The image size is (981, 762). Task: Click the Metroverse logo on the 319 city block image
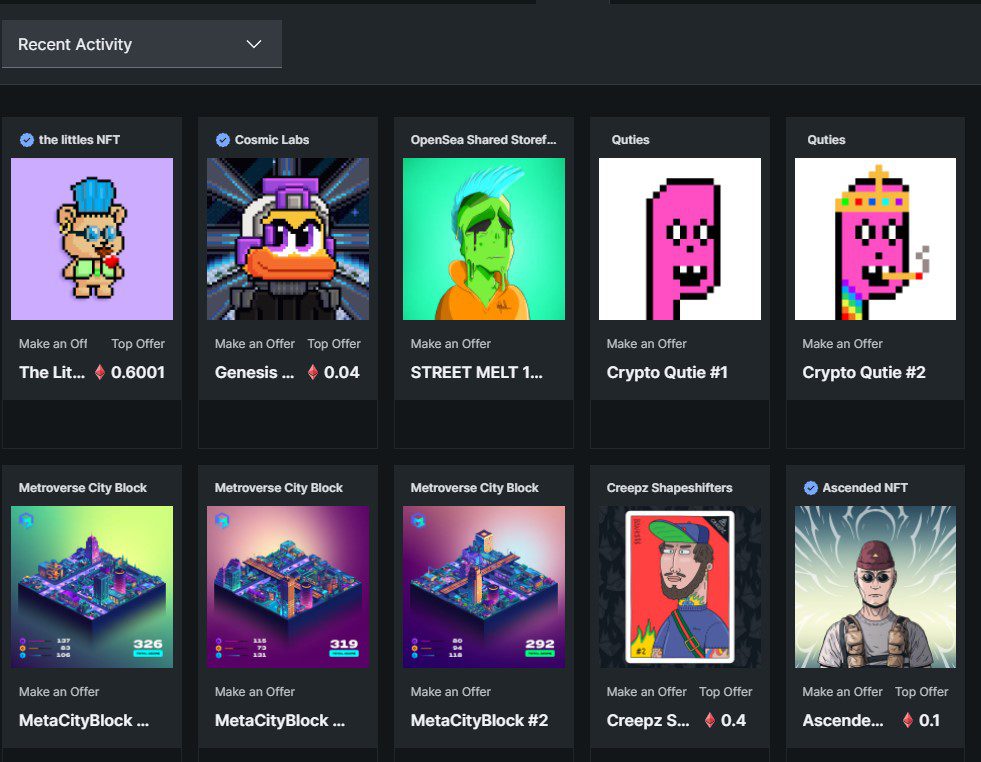pos(222,520)
